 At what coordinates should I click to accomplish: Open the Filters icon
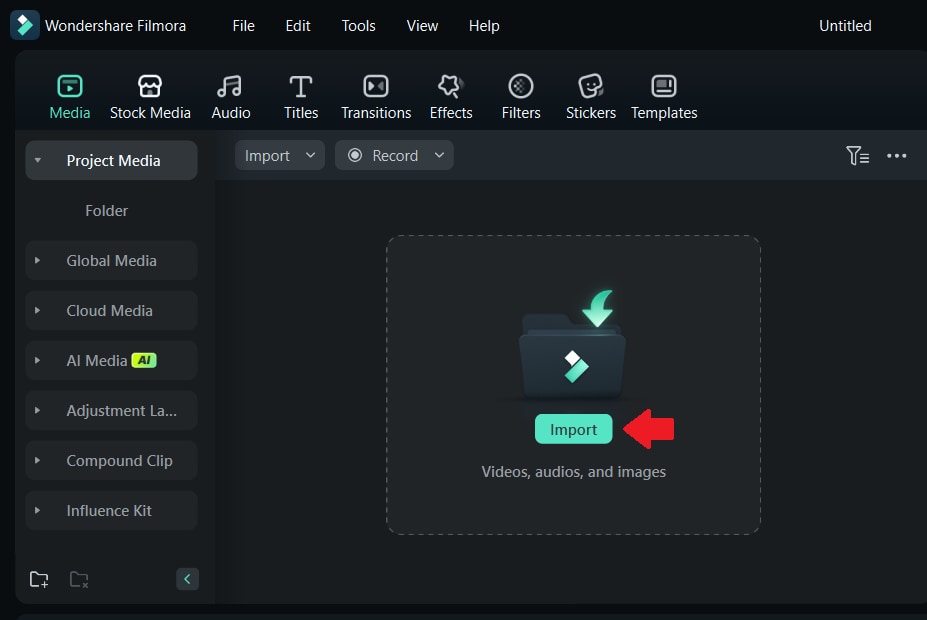coord(521,86)
